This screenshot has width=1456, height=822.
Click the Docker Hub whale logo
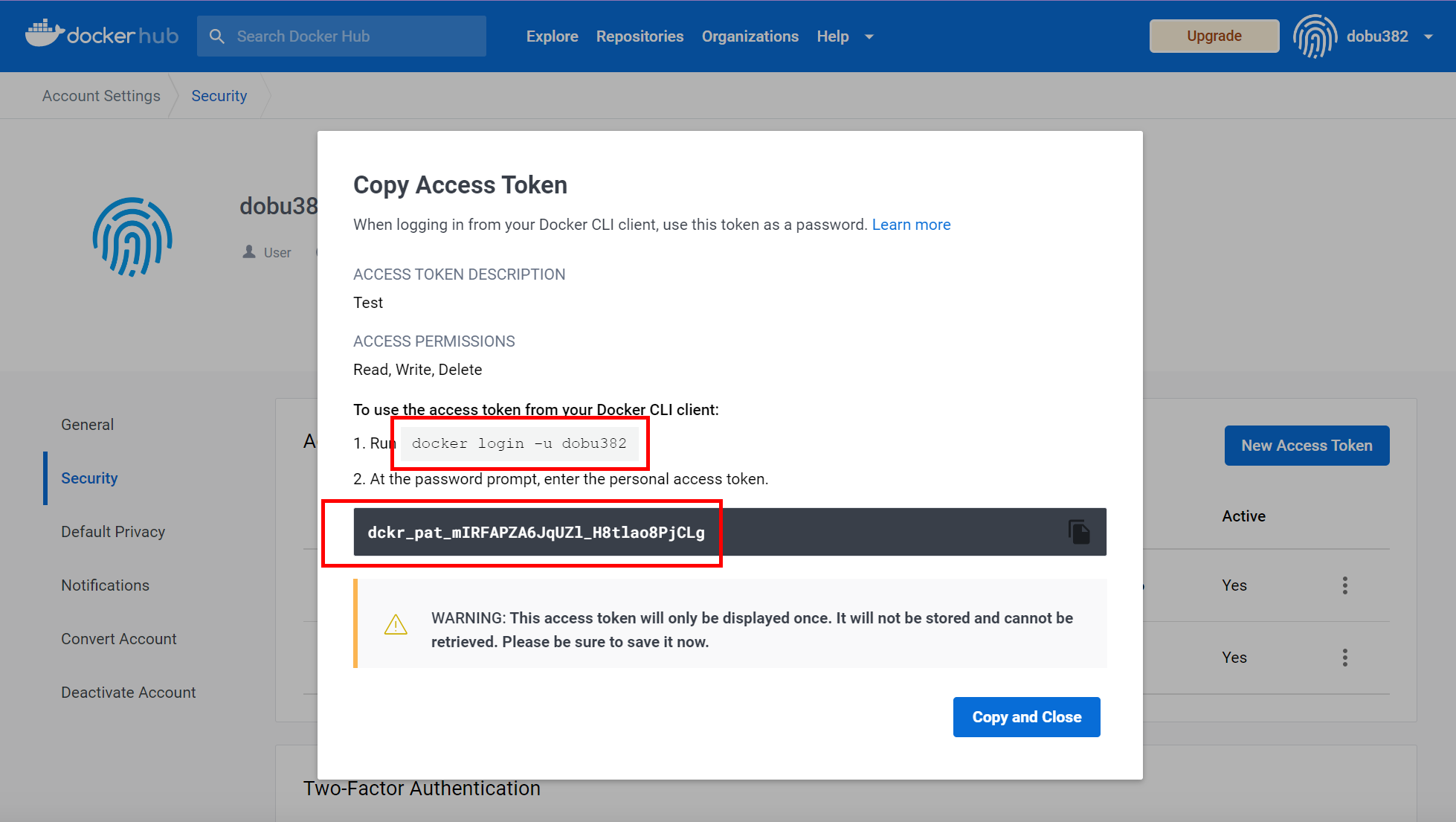pyautogui.click(x=102, y=34)
